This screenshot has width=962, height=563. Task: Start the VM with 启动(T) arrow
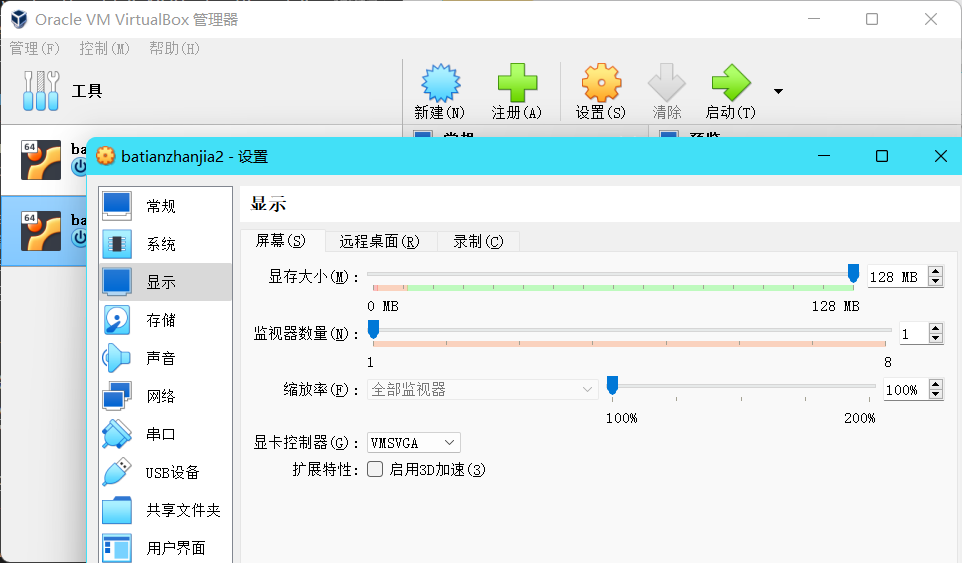731,83
